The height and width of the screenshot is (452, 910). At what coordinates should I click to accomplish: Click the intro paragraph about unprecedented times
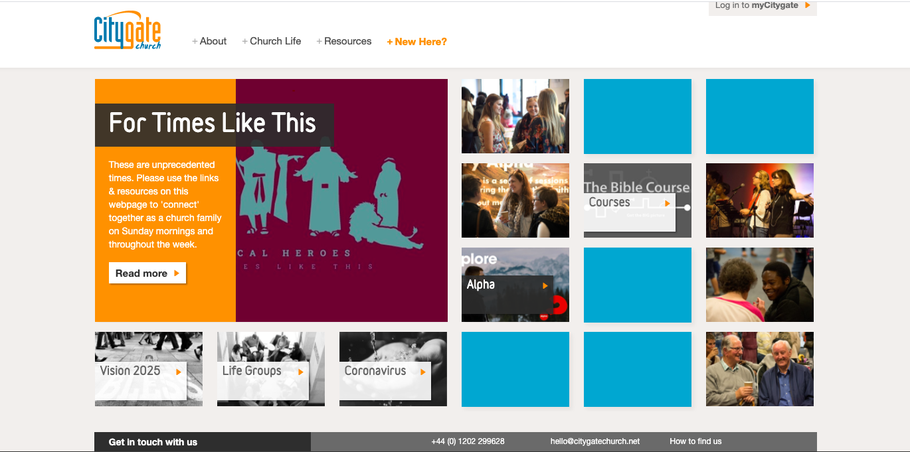(x=165, y=205)
